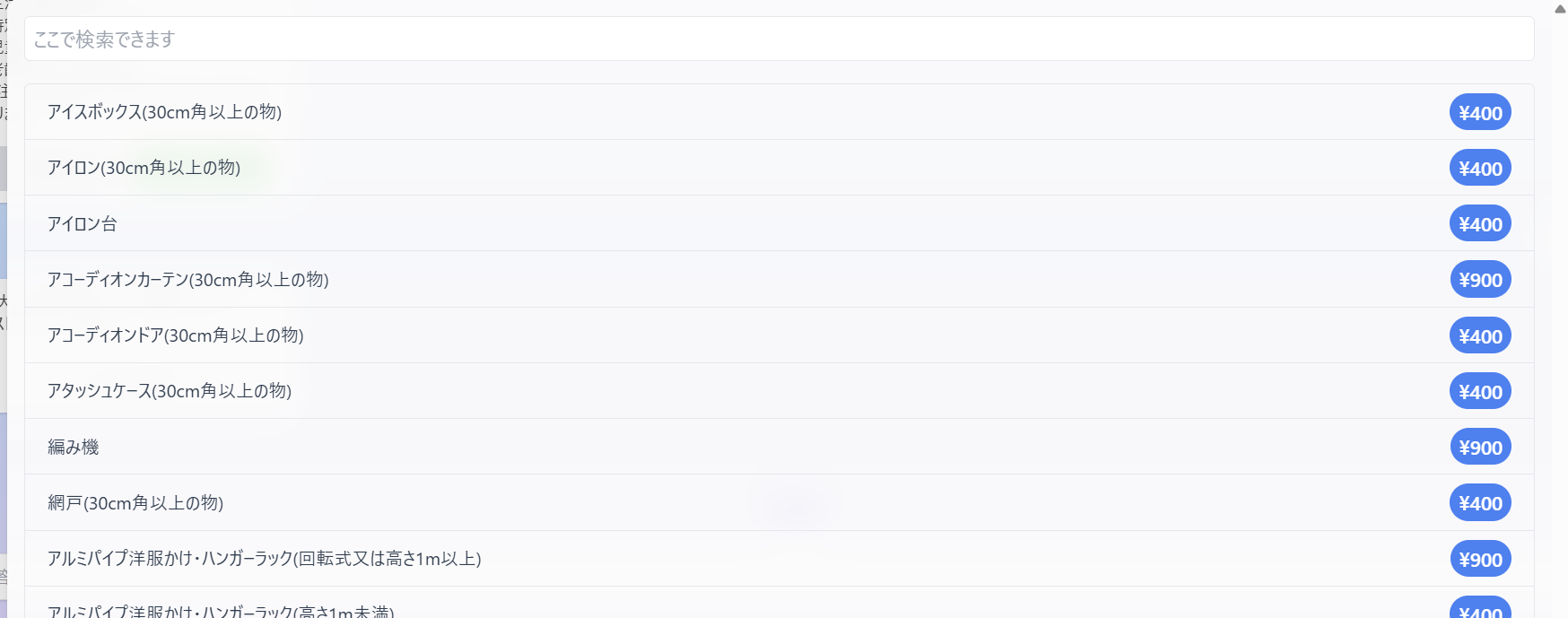Select アルミパイプ洋服かけ (回転式又は高さ1m以上) item
This screenshot has height=618, width=1568.
point(265,559)
